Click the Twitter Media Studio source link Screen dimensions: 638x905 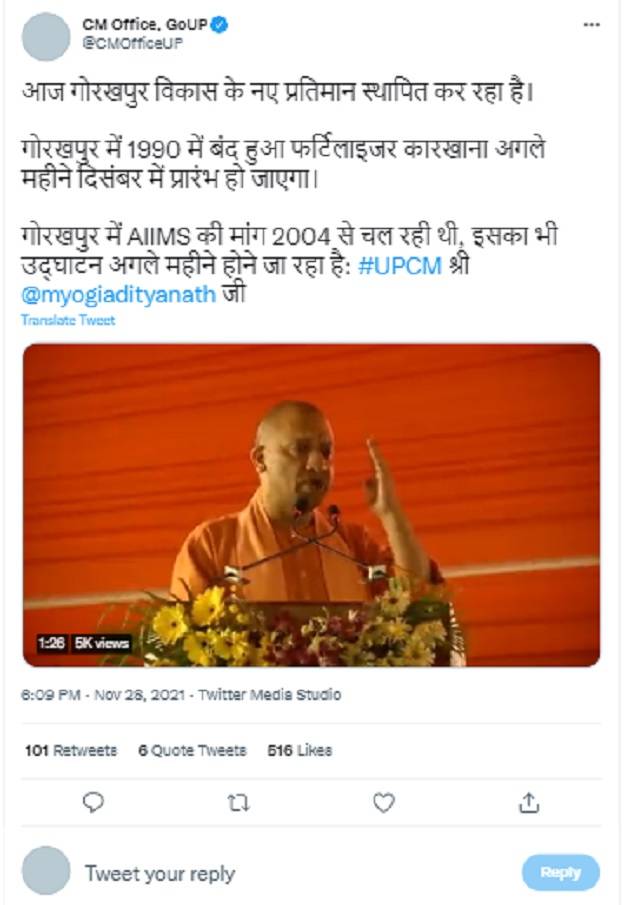(270, 694)
